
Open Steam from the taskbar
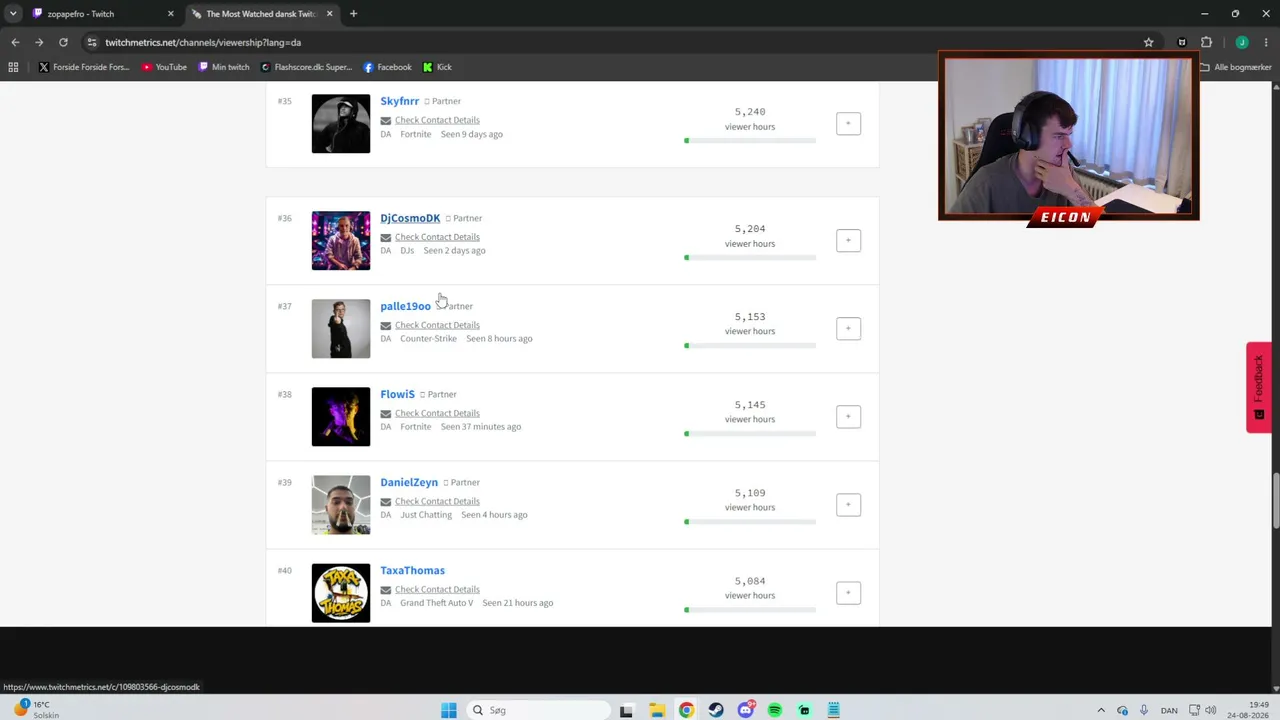pyautogui.click(x=716, y=710)
